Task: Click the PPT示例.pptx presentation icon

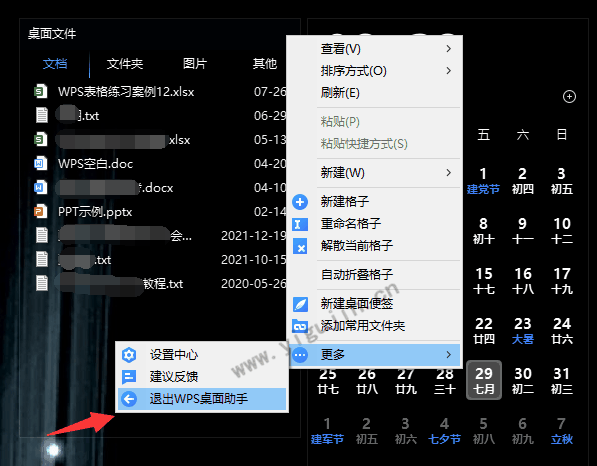Action: tap(41, 211)
